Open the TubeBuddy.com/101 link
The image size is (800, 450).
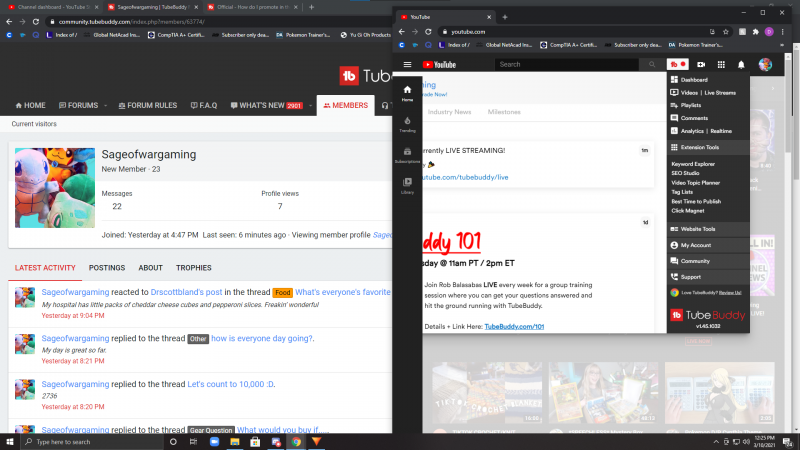pos(513,327)
